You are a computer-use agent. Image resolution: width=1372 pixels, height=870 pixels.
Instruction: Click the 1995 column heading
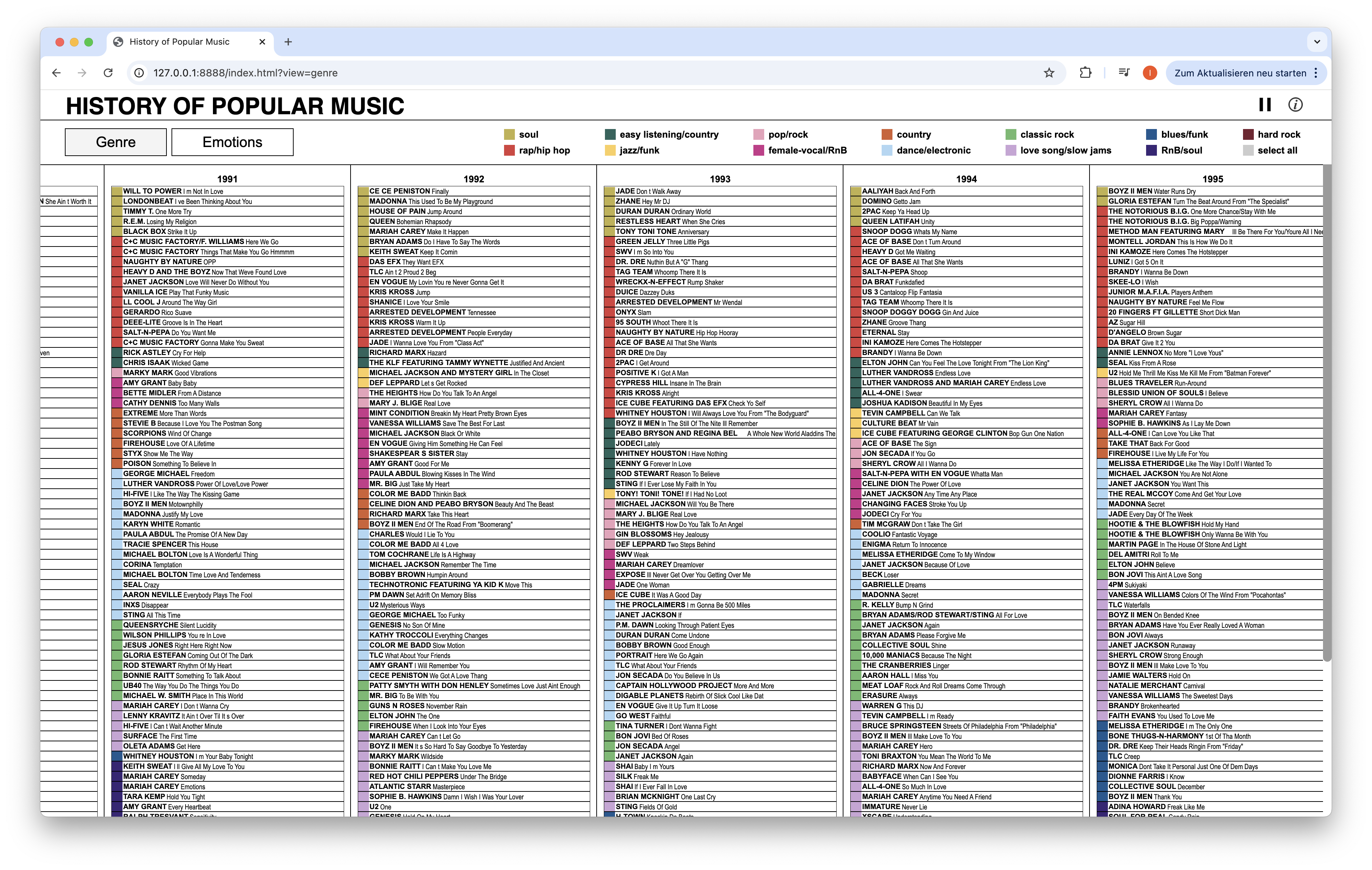pyautogui.click(x=1212, y=179)
